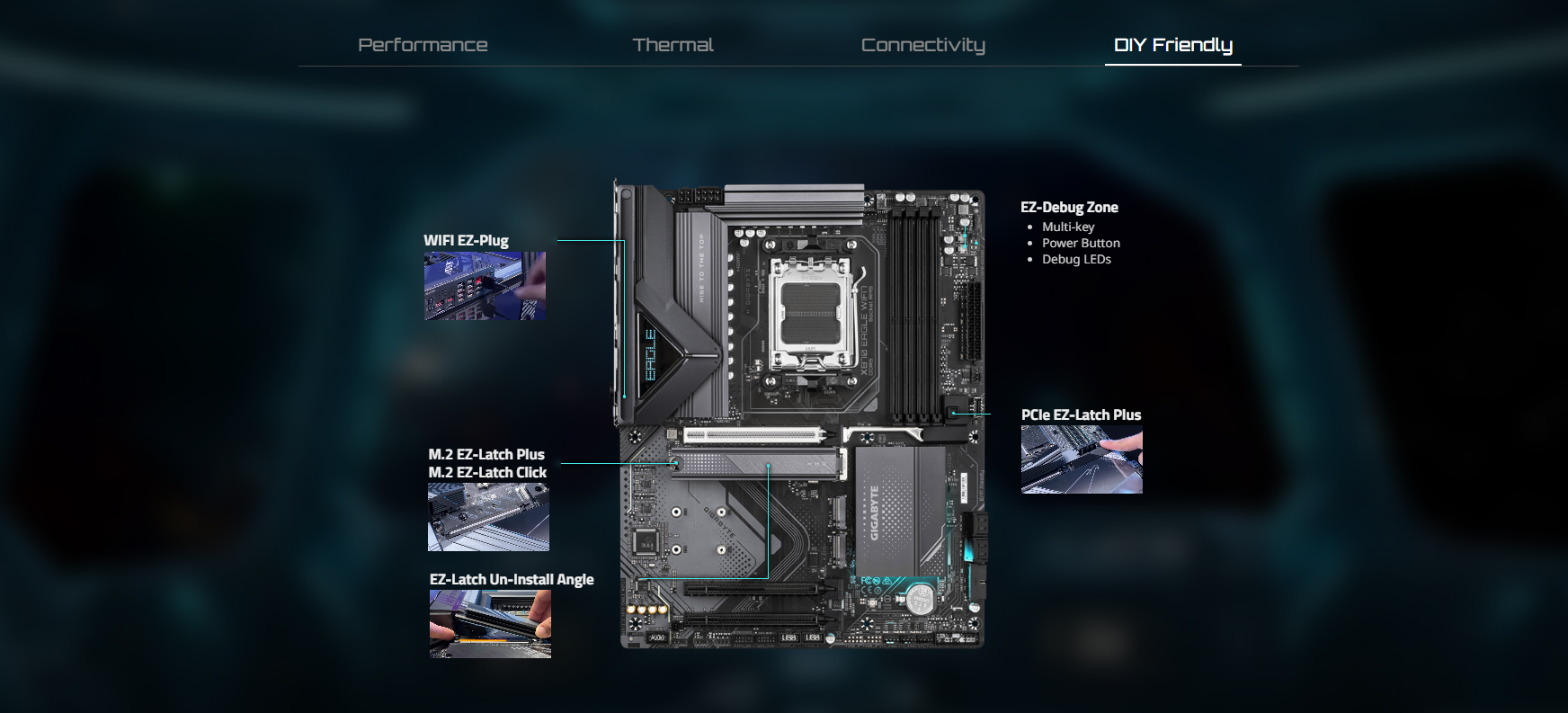Click the PCIe EZ-Latch Plus heading

pos(1081,414)
